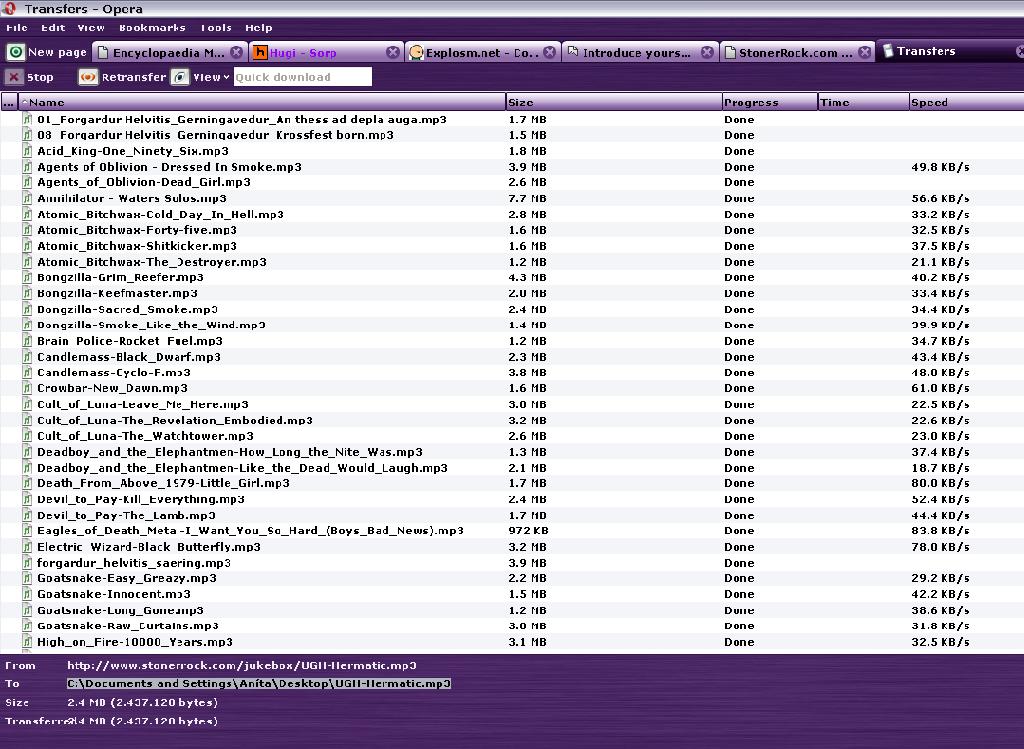Click the Stop button icon
This screenshot has height=749, width=1024.
click(14, 77)
